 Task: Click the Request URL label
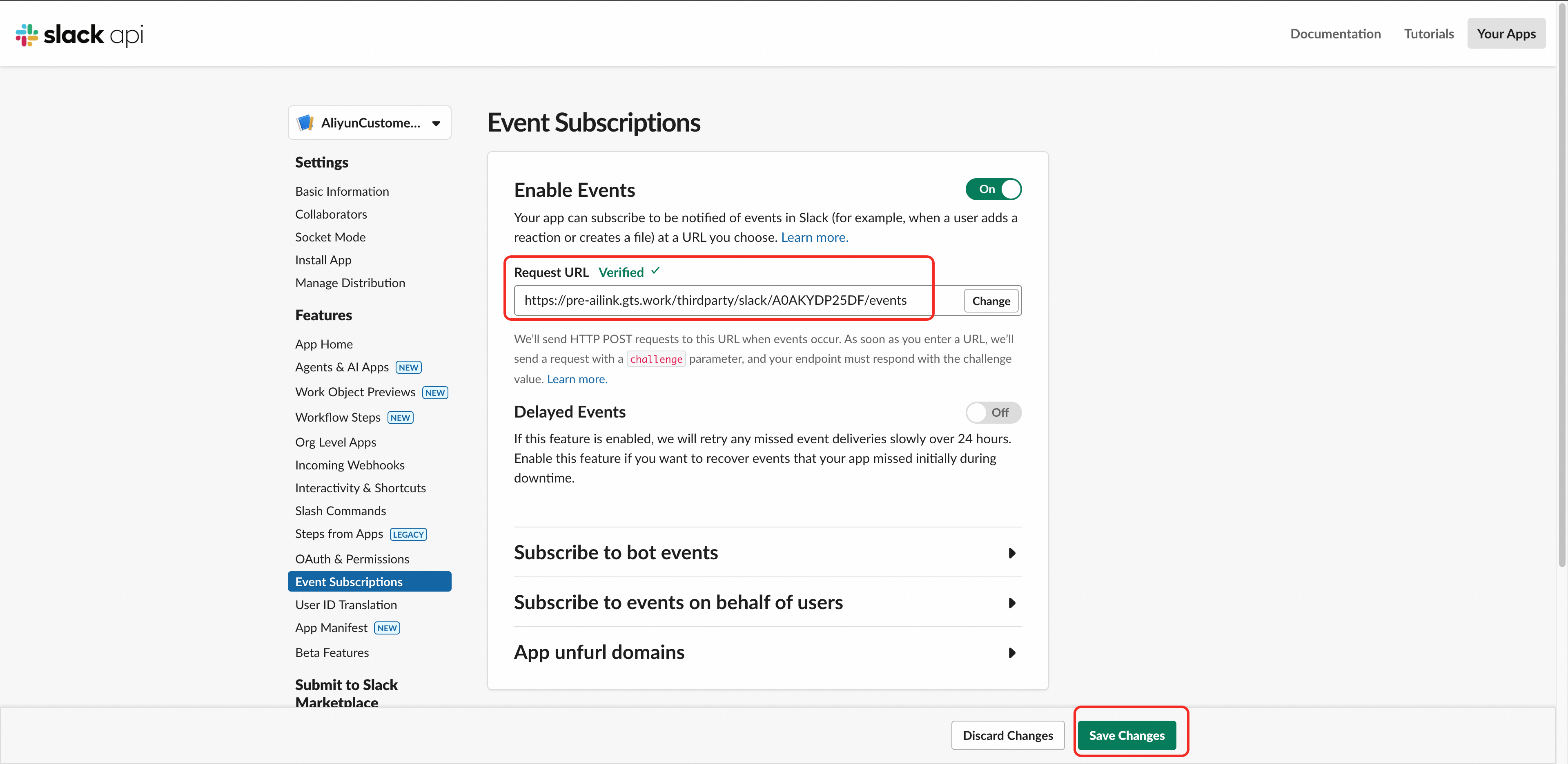pyautogui.click(x=552, y=273)
